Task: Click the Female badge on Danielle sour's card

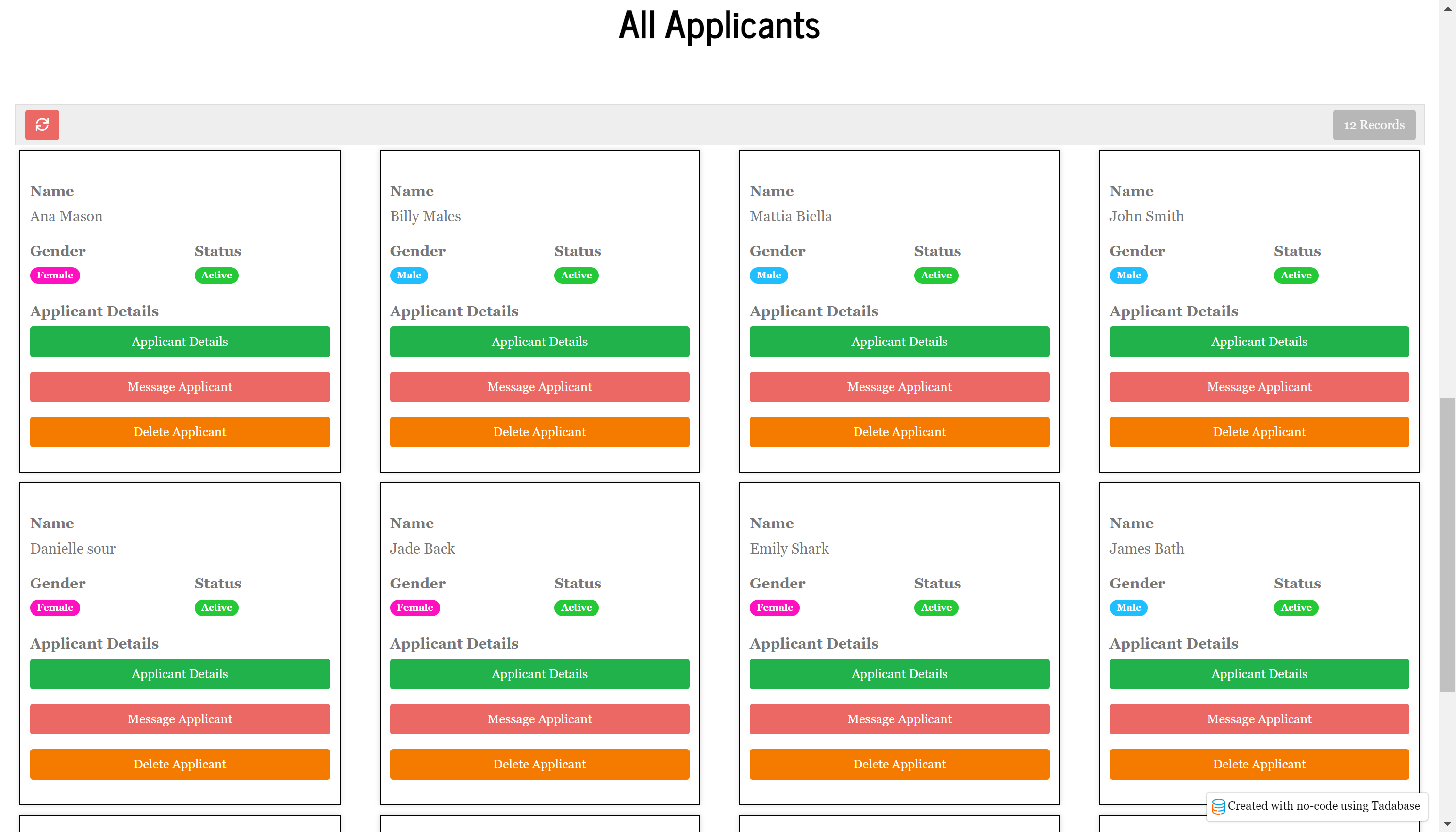Action: [x=55, y=607]
